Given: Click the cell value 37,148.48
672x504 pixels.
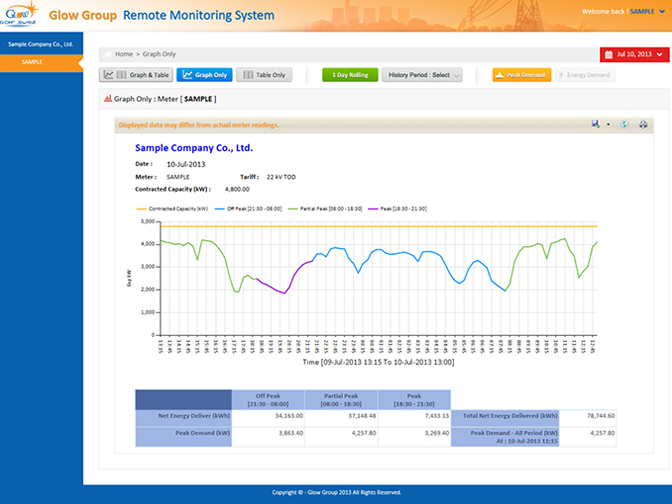Looking at the screenshot, I should [362, 416].
